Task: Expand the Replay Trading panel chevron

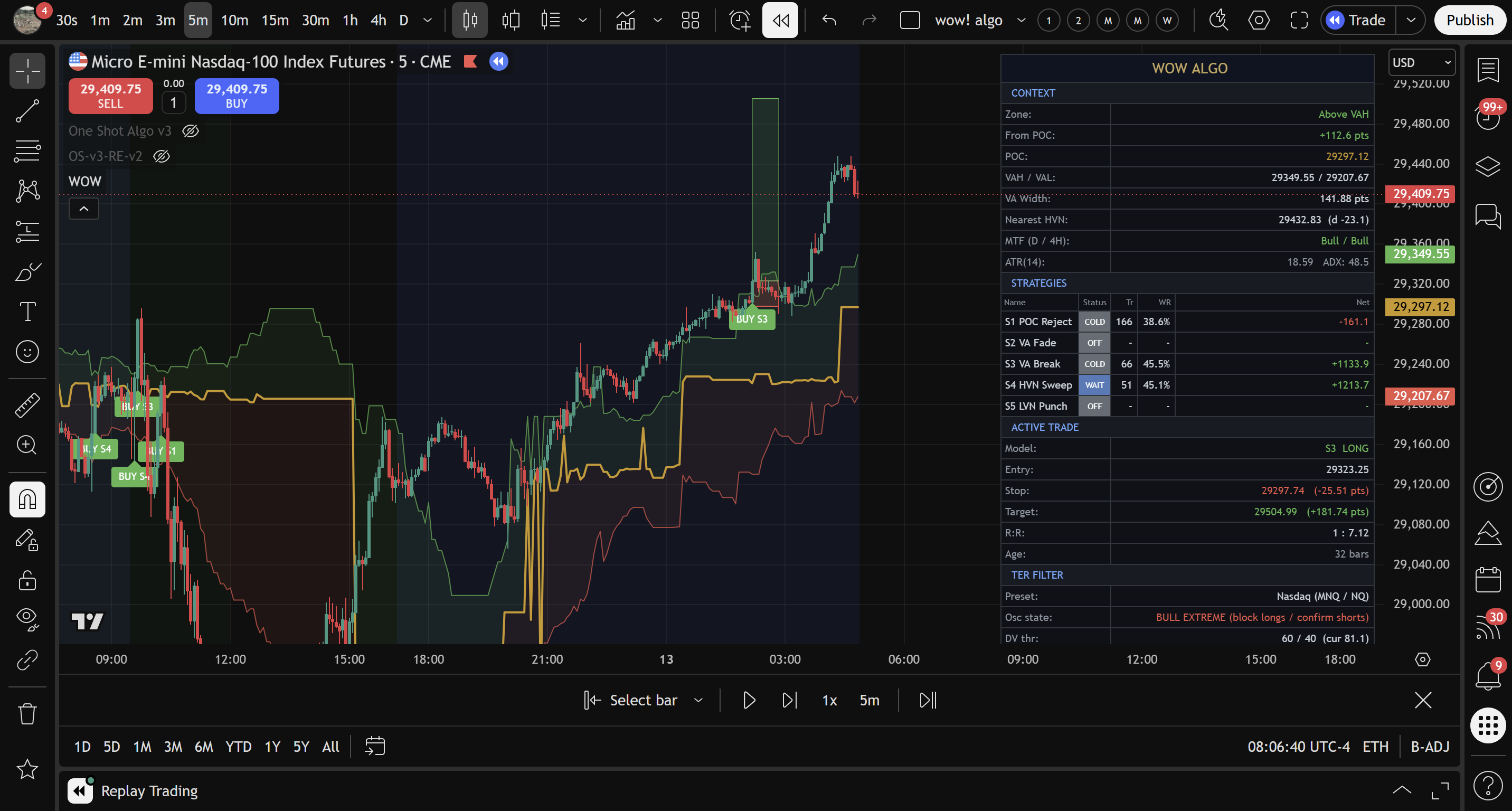Action: point(1402,790)
